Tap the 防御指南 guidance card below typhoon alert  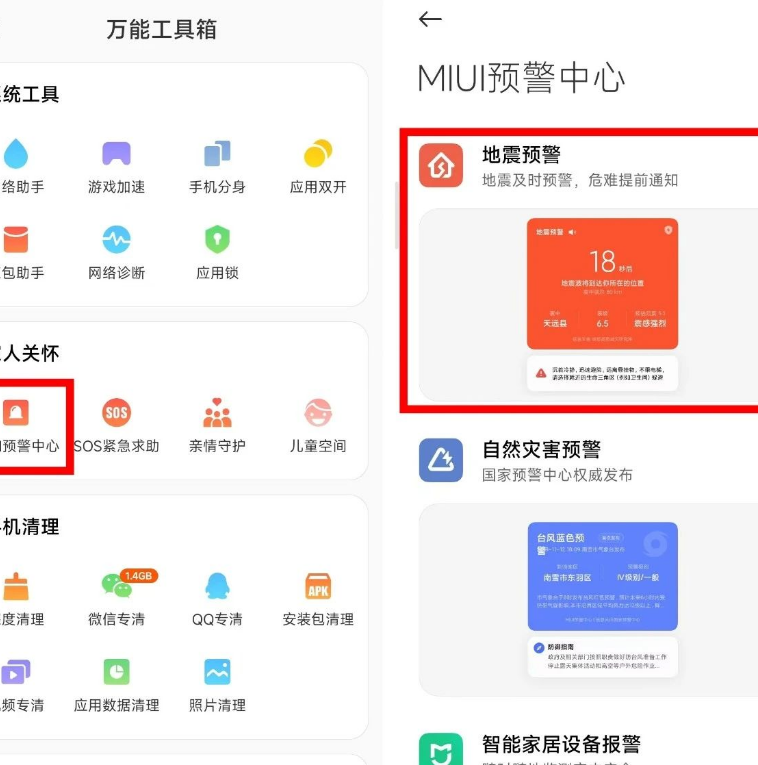602,657
